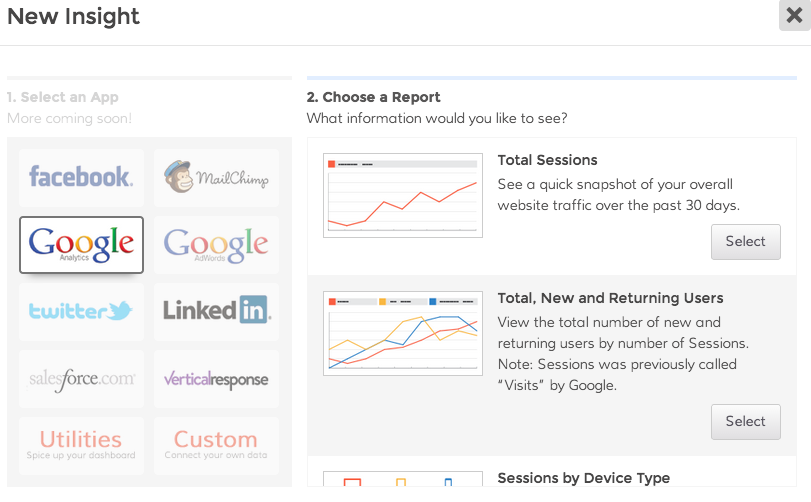Select the Twitter app tile
Image resolution: width=811 pixels, height=502 pixels.
point(81,311)
